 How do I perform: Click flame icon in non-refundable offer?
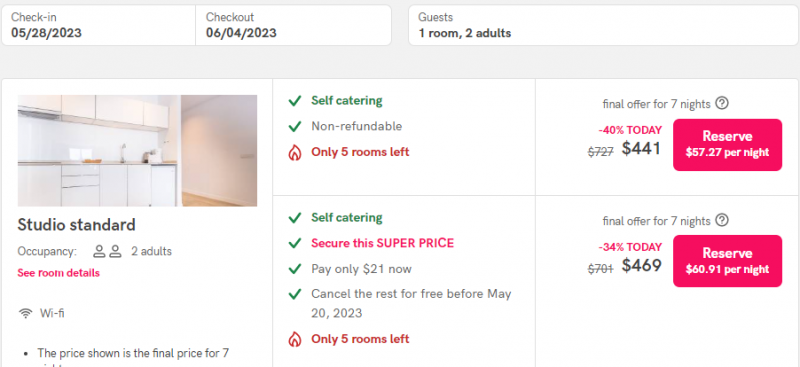coord(294,153)
